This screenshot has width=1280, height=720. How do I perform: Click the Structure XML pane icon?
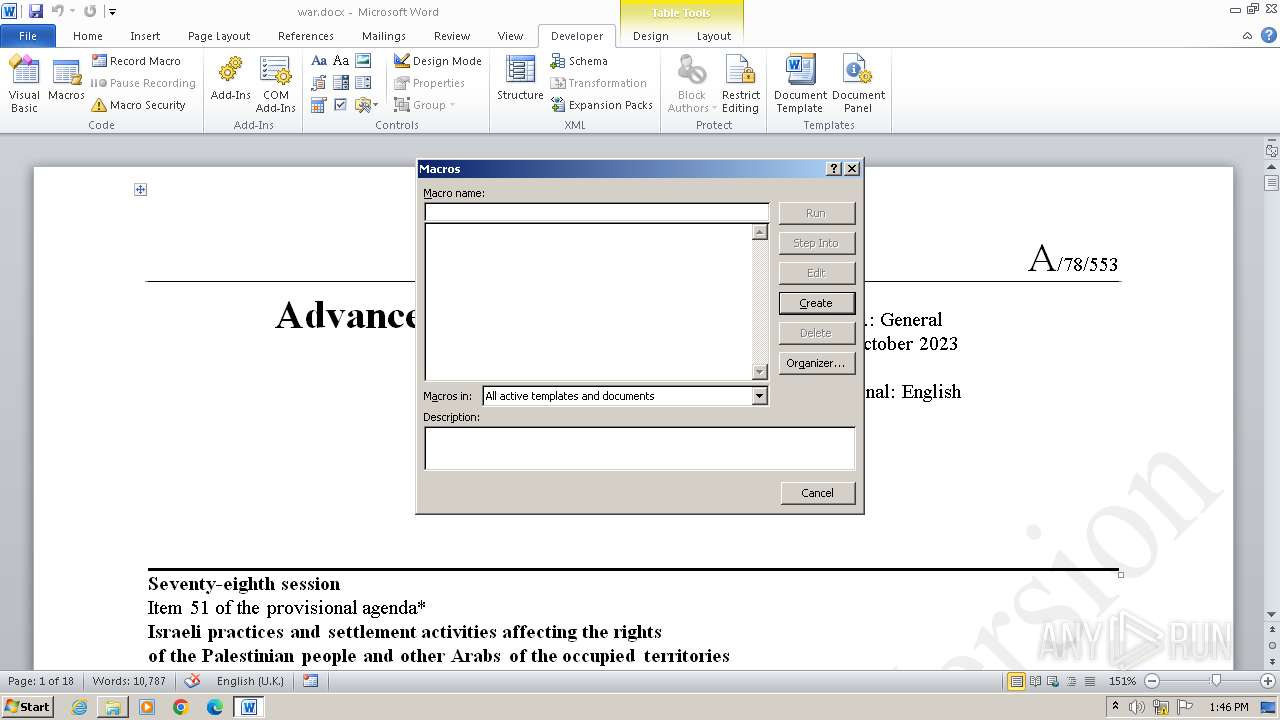[520, 78]
